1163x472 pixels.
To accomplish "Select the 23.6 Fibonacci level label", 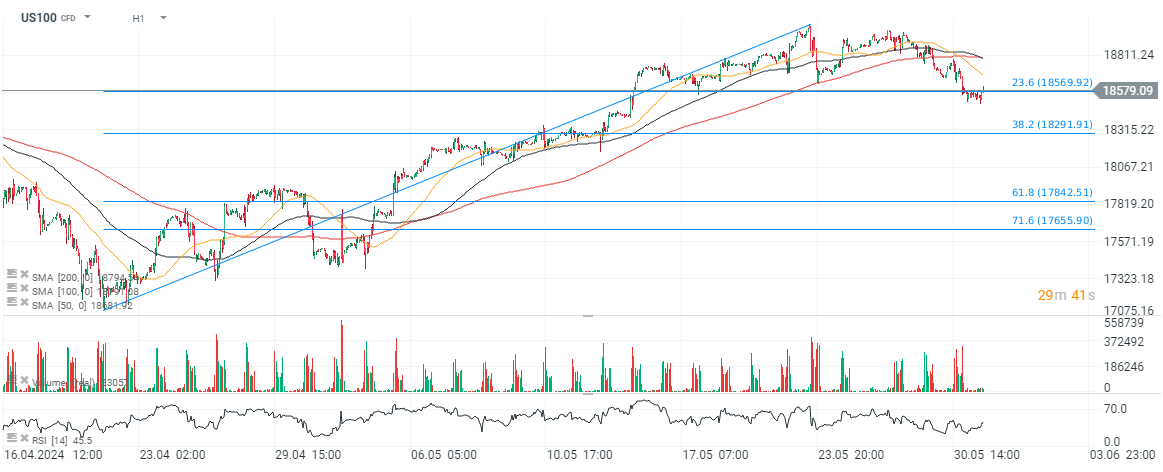I will pos(1051,83).
